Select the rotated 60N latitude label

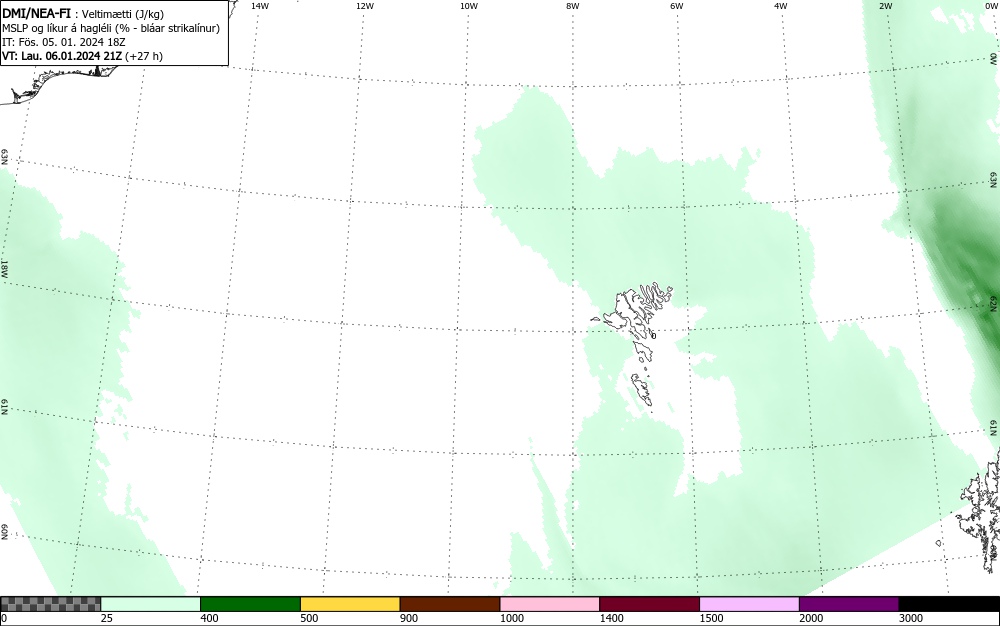tap(4, 532)
